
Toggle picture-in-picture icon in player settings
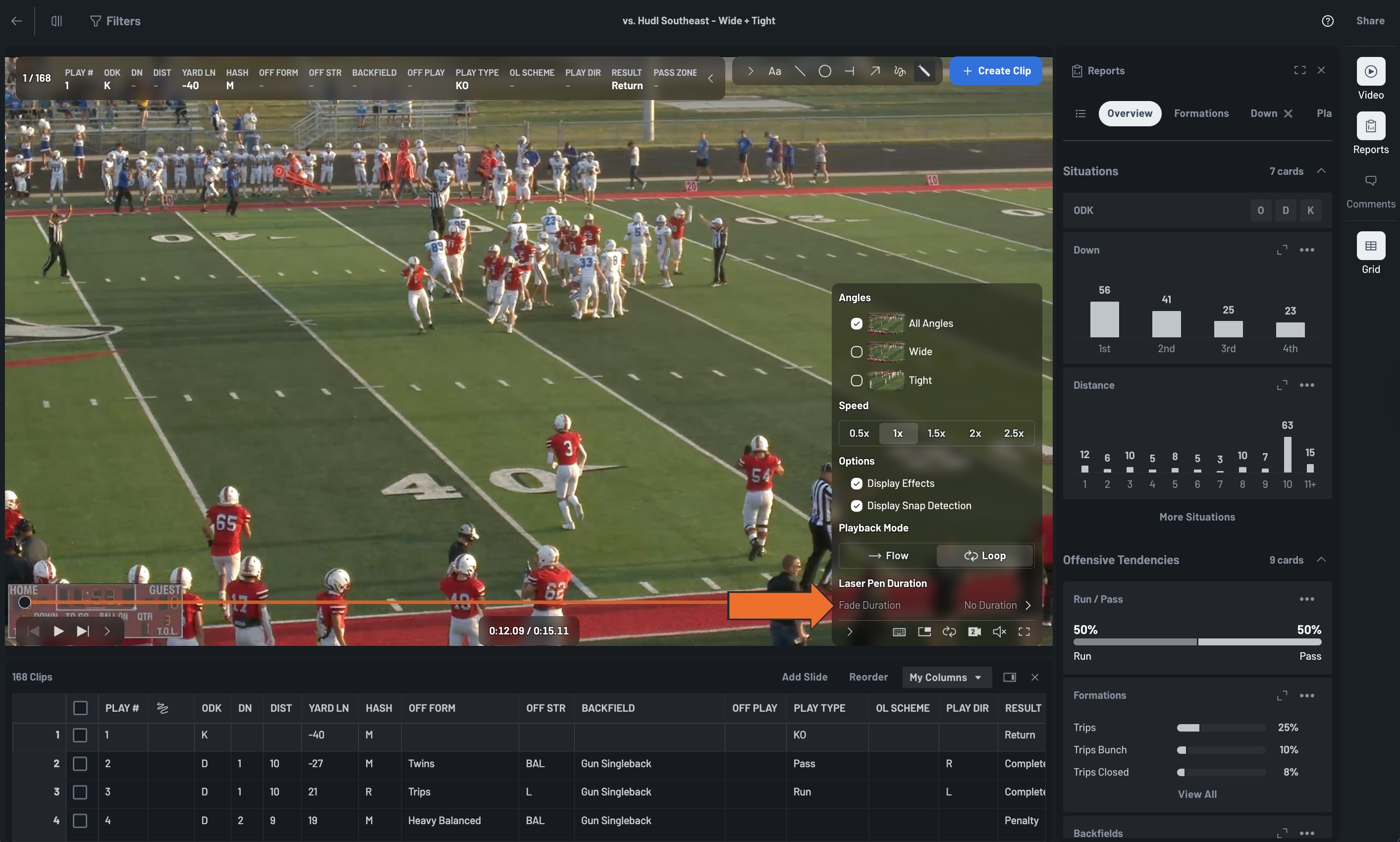pyautogui.click(x=924, y=631)
